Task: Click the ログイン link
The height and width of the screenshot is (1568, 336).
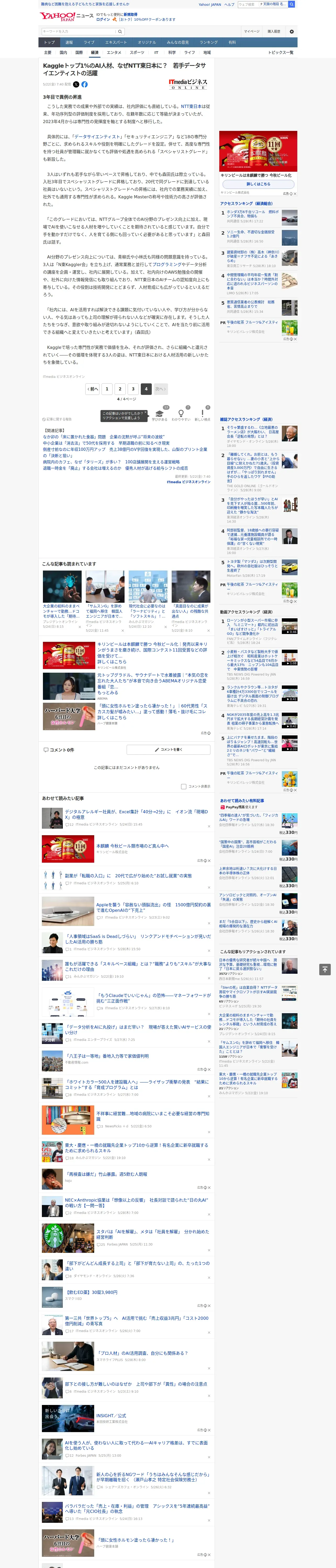Action: 103,20
